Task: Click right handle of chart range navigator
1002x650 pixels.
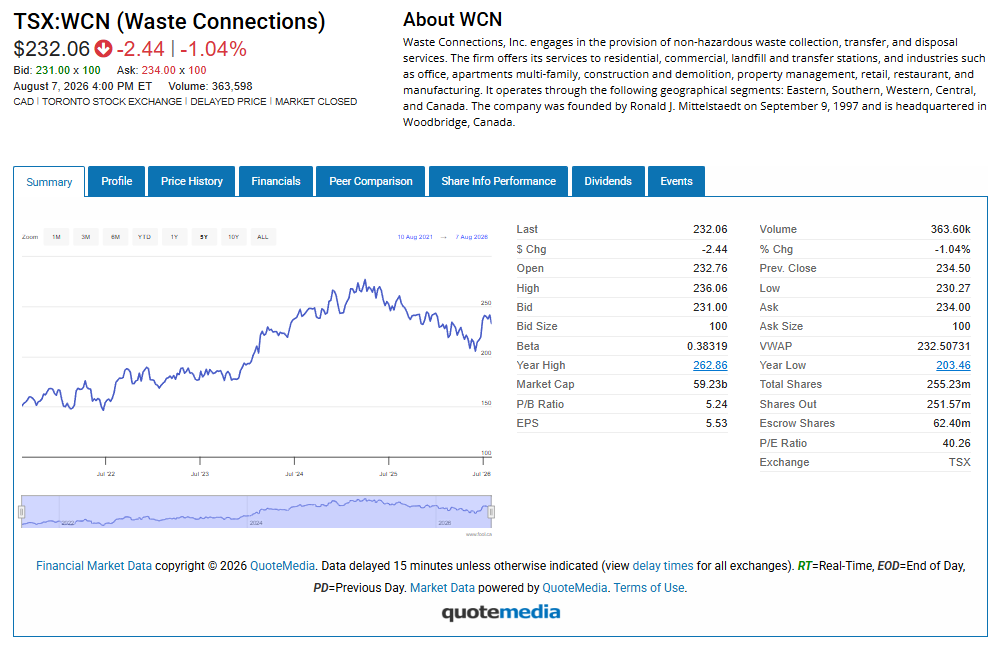Action: (491, 512)
